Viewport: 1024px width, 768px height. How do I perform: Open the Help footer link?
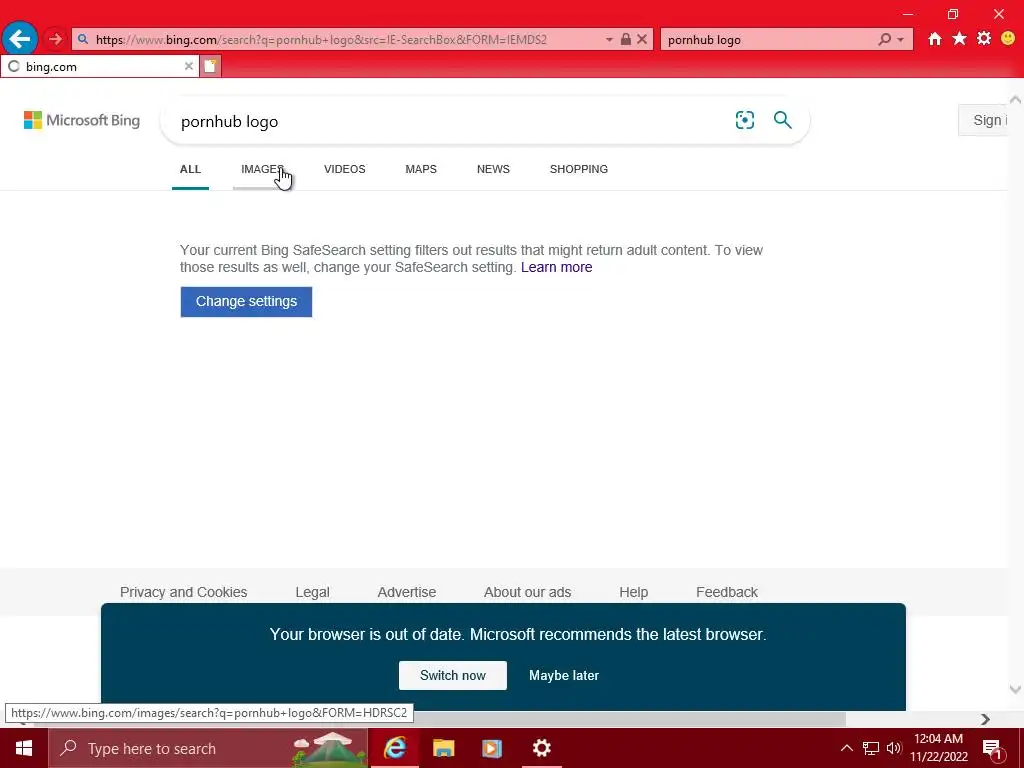pyautogui.click(x=633, y=592)
